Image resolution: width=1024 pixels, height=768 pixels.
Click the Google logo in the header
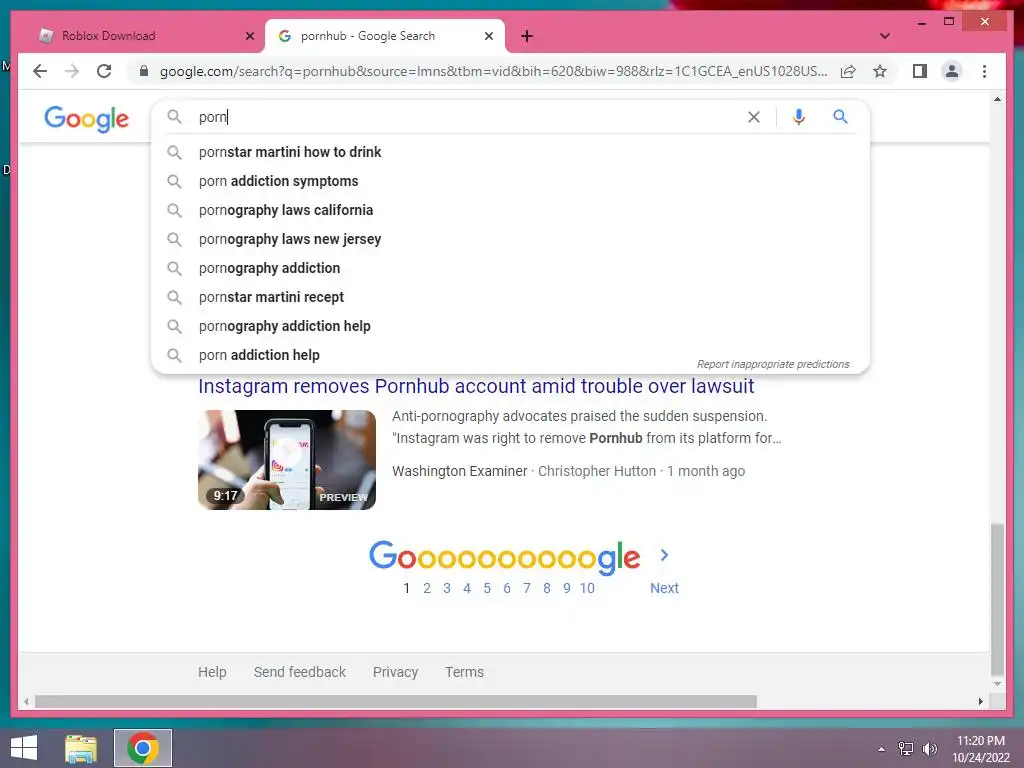(x=86, y=119)
